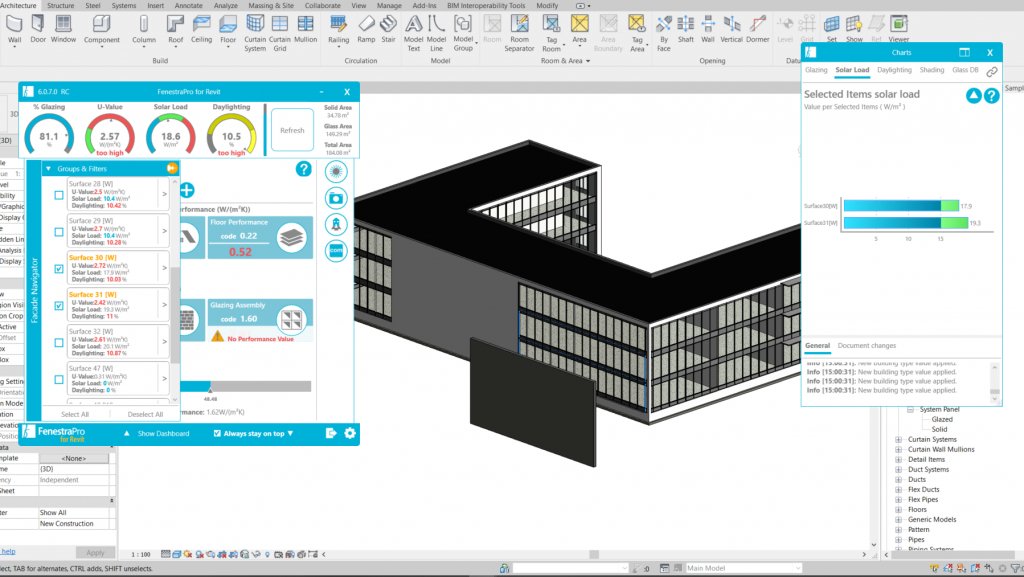Check the Surface 47 [W] checkbox
1024x577 pixels.
click(x=59, y=379)
